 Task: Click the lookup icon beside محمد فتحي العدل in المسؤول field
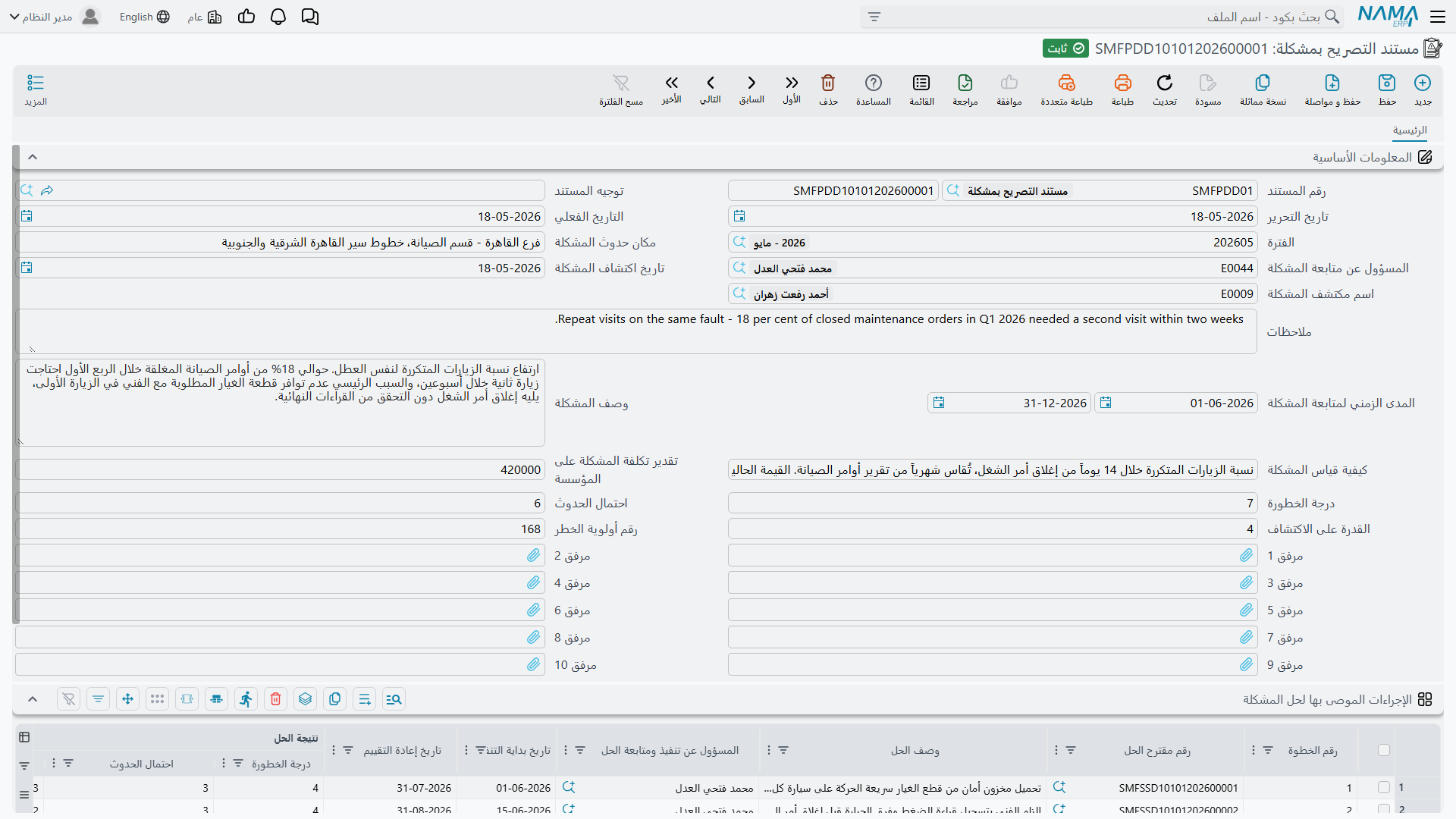(739, 268)
